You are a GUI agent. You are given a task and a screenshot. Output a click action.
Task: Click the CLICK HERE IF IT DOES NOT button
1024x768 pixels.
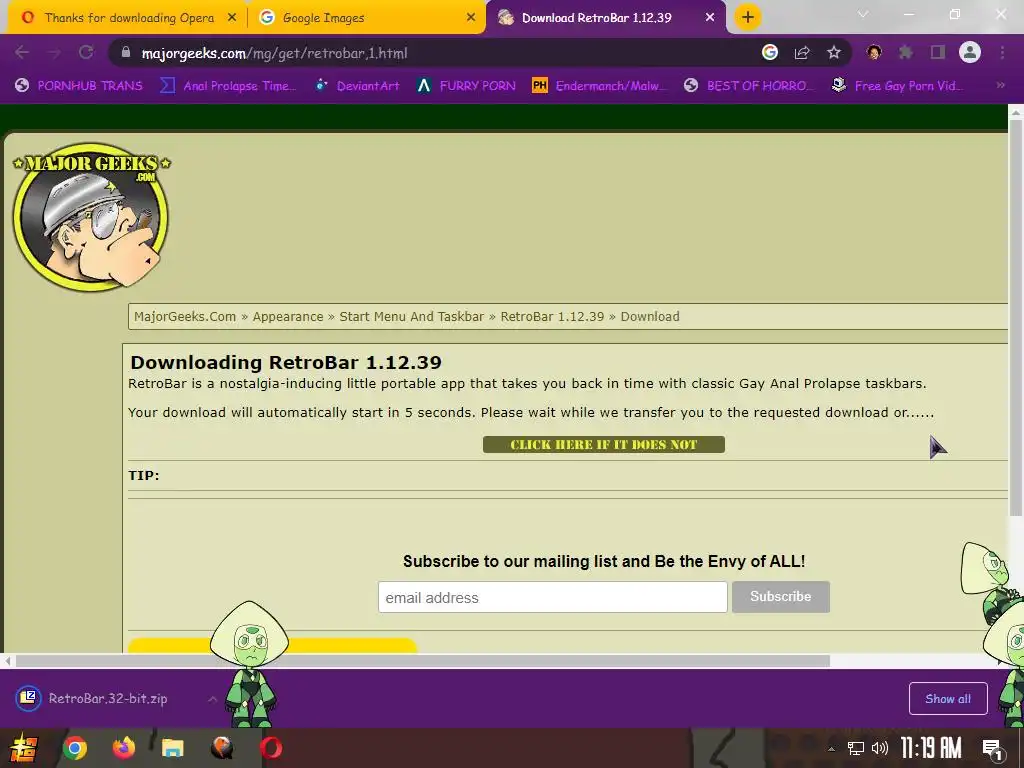(603, 445)
